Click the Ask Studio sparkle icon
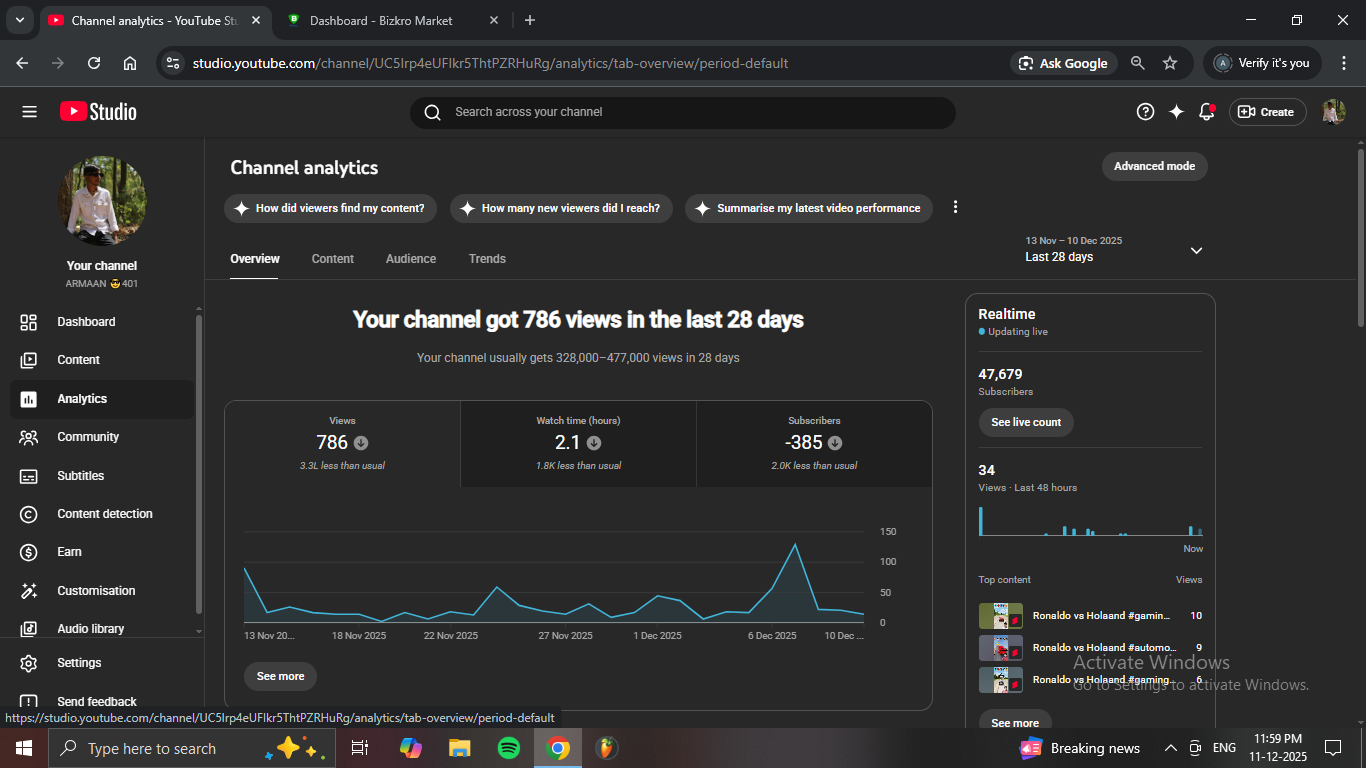 (x=1176, y=112)
